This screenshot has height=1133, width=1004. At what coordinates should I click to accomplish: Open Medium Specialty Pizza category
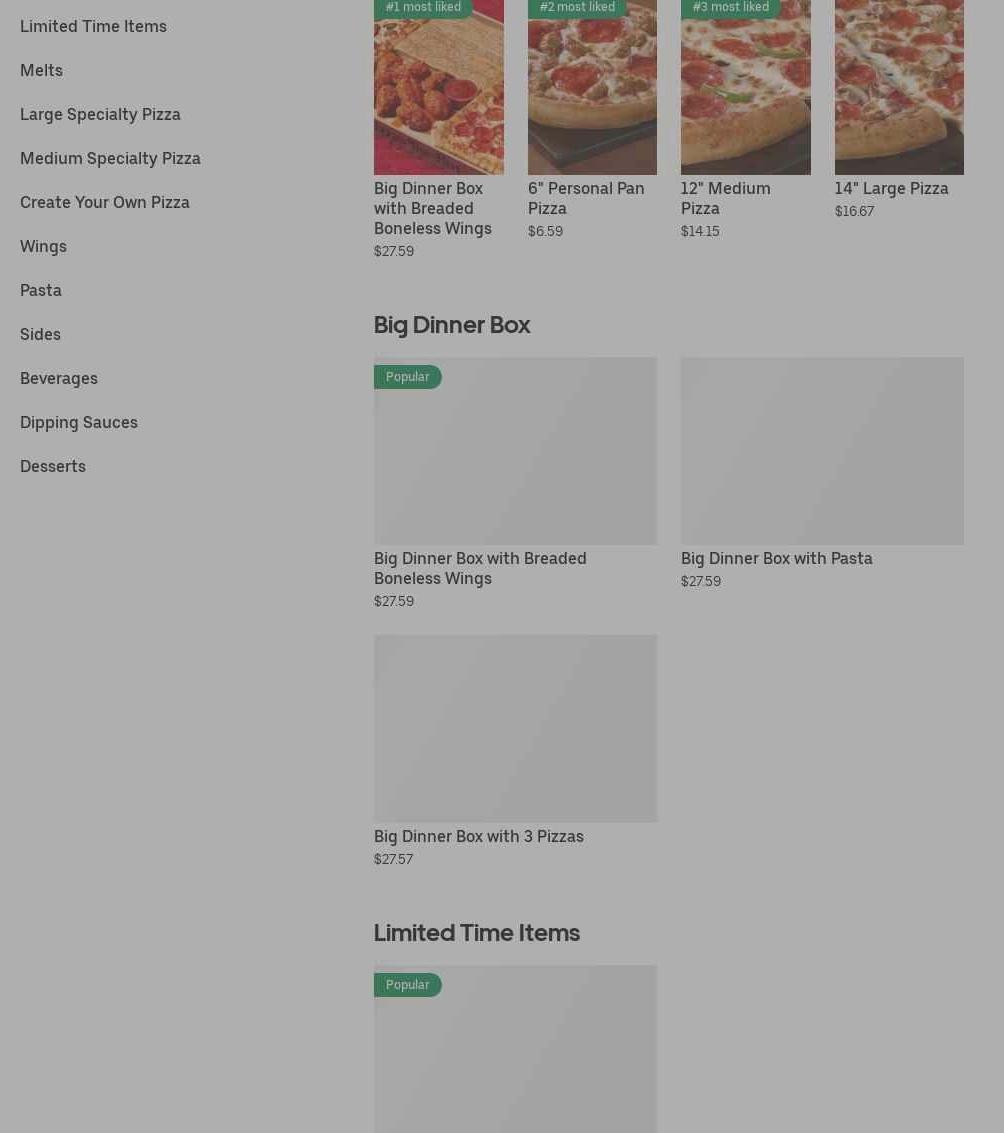tap(110, 158)
